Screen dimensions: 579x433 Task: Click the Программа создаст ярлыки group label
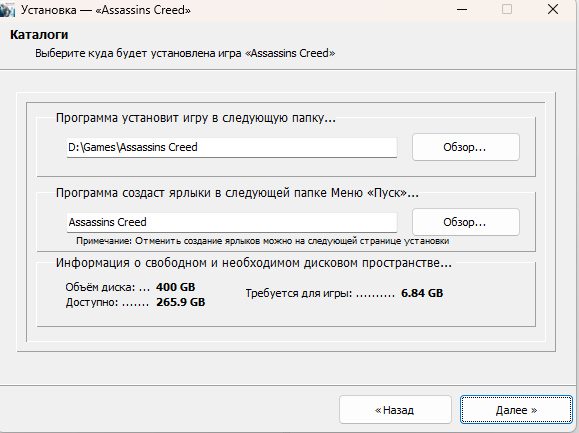pyautogui.click(x=237, y=193)
